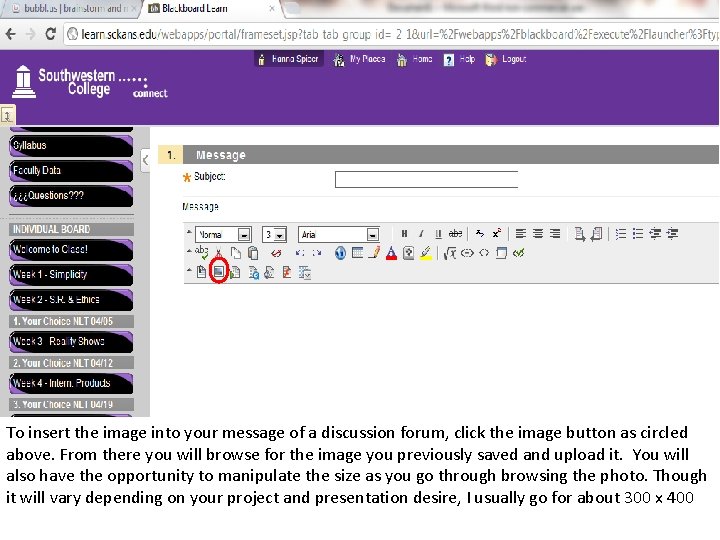Open the ¿¿¿Questions??? menu item
720x540 pixels.
coord(71,196)
